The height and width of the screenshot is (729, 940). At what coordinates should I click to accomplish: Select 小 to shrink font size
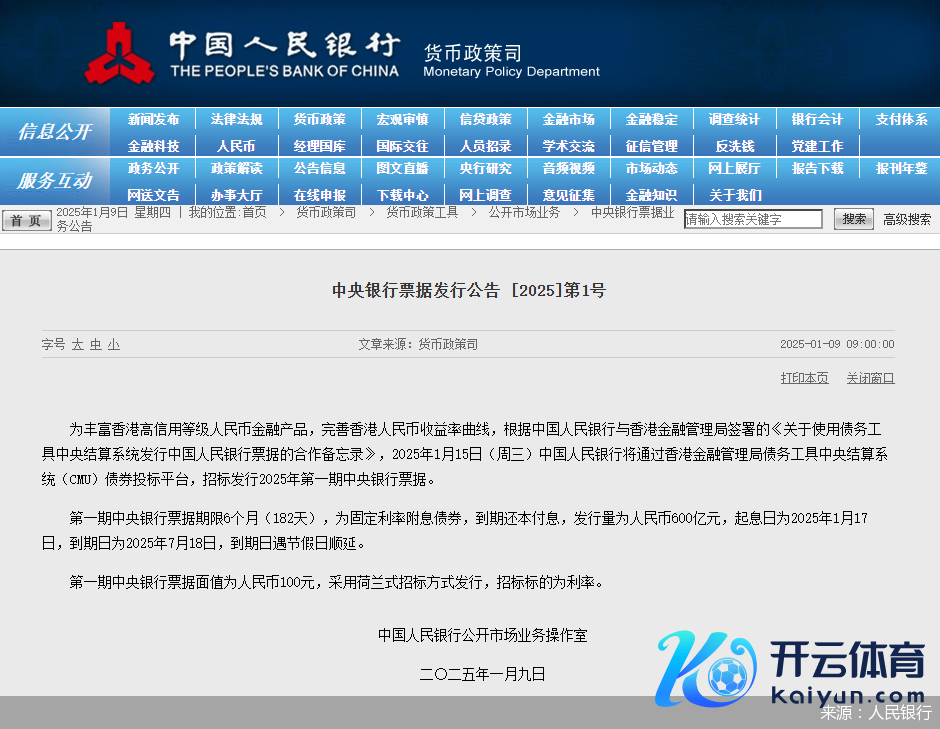coord(113,344)
